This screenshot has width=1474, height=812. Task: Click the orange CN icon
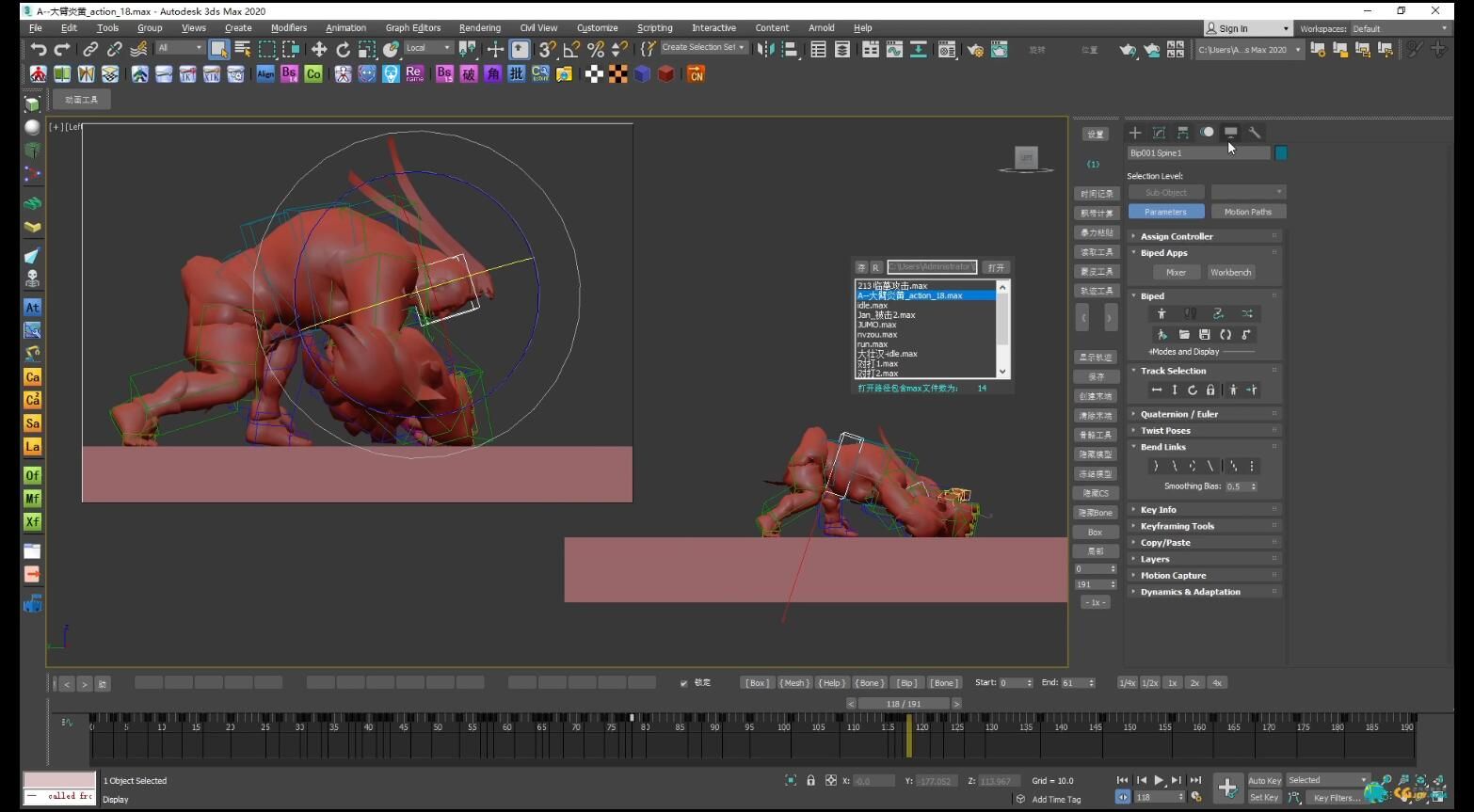click(696, 73)
